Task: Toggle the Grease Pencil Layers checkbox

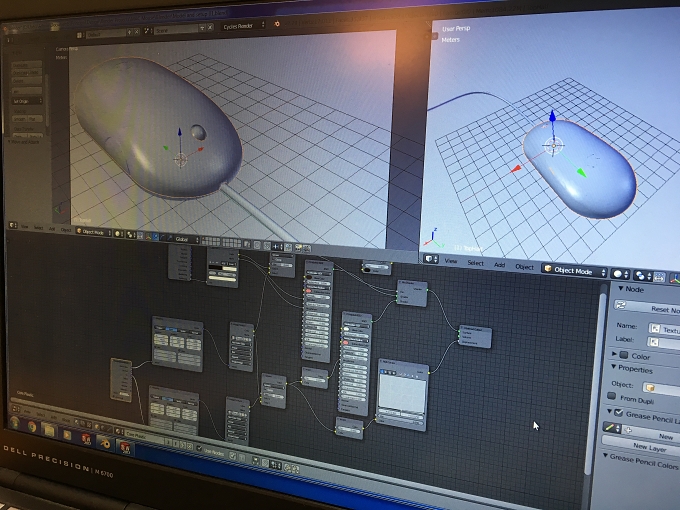Action: point(619,412)
